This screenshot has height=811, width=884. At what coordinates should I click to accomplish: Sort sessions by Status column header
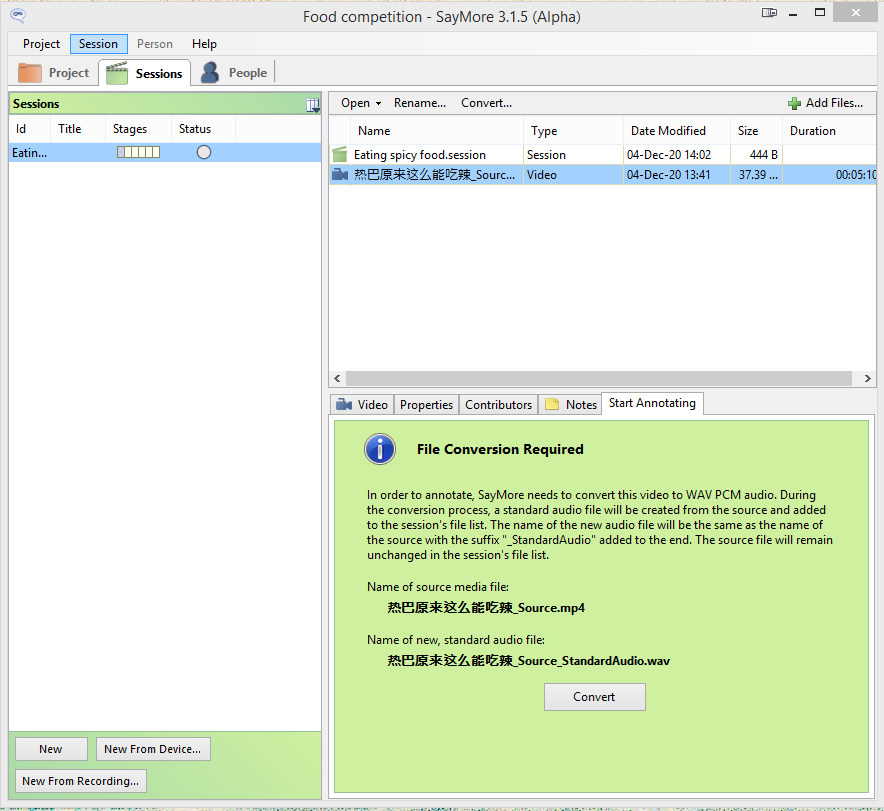[203, 129]
